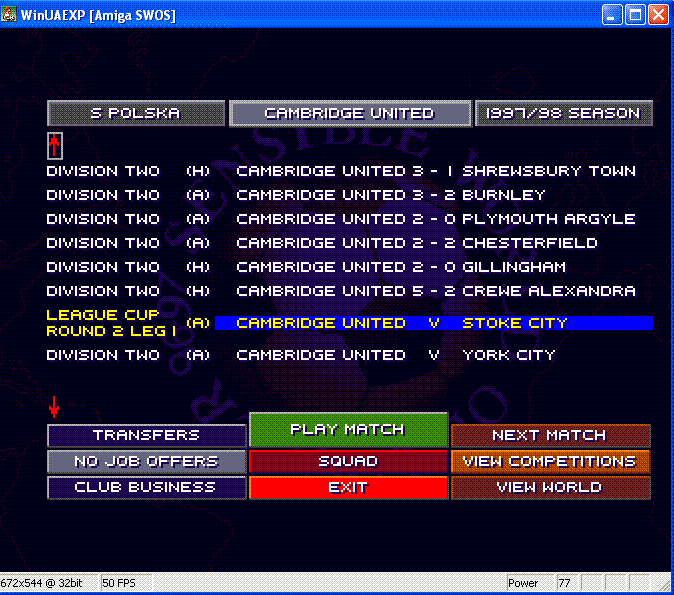
Task: Select the York City upcoming fixture
Action: 395,355
